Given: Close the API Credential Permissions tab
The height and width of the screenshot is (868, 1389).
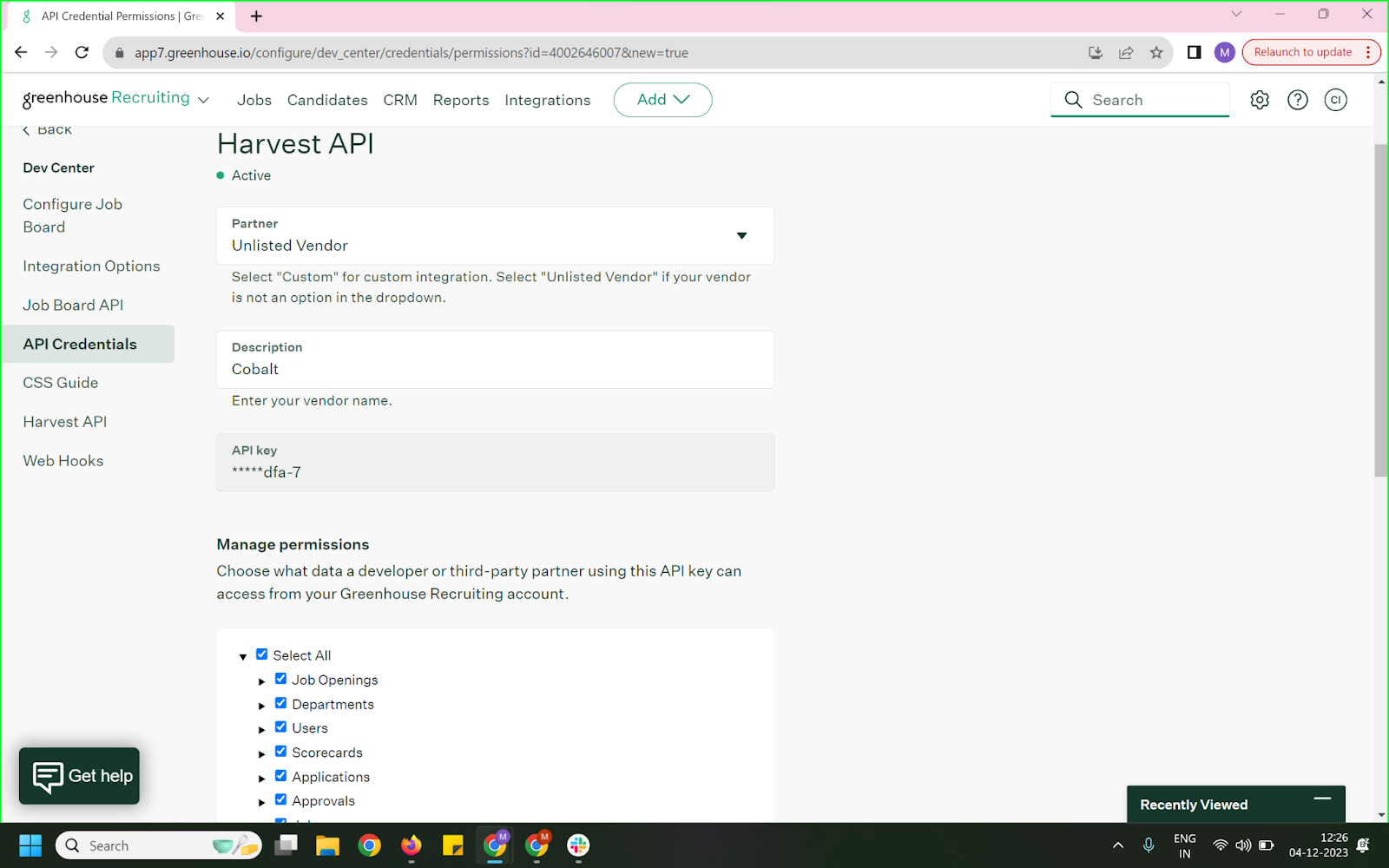Looking at the screenshot, I should point(220,16).
